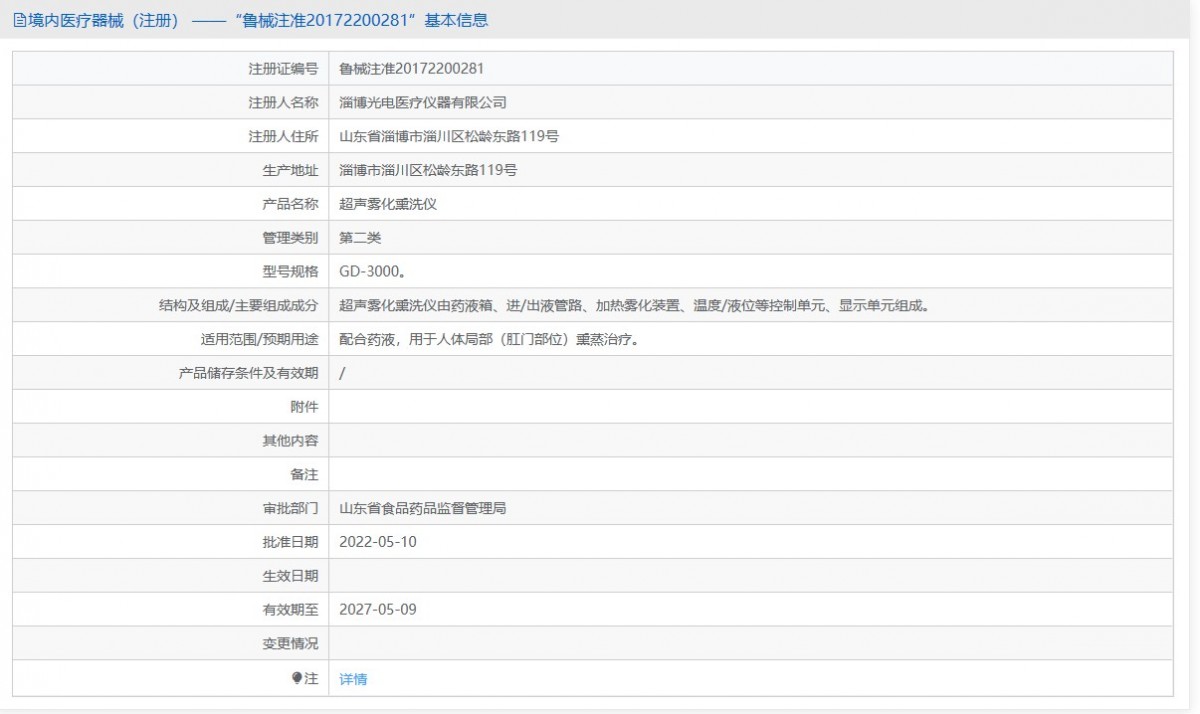Click the 注册证编号 row label
1200x714 pixels.
coord(283,69)
